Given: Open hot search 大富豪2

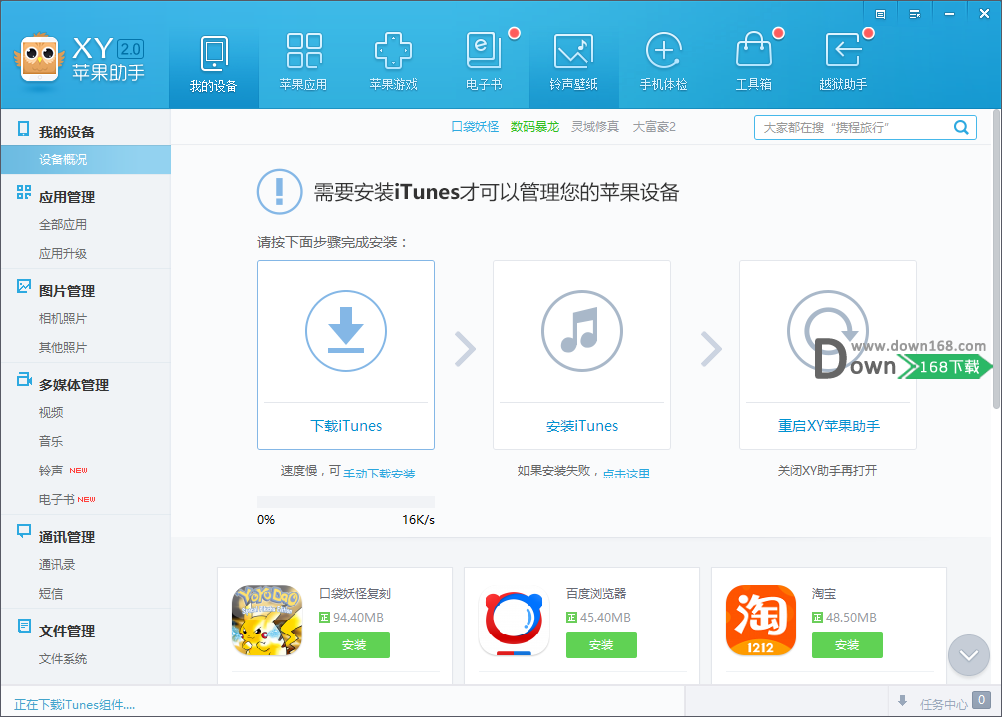Looking at the screenshot, I should pos(654,127).
